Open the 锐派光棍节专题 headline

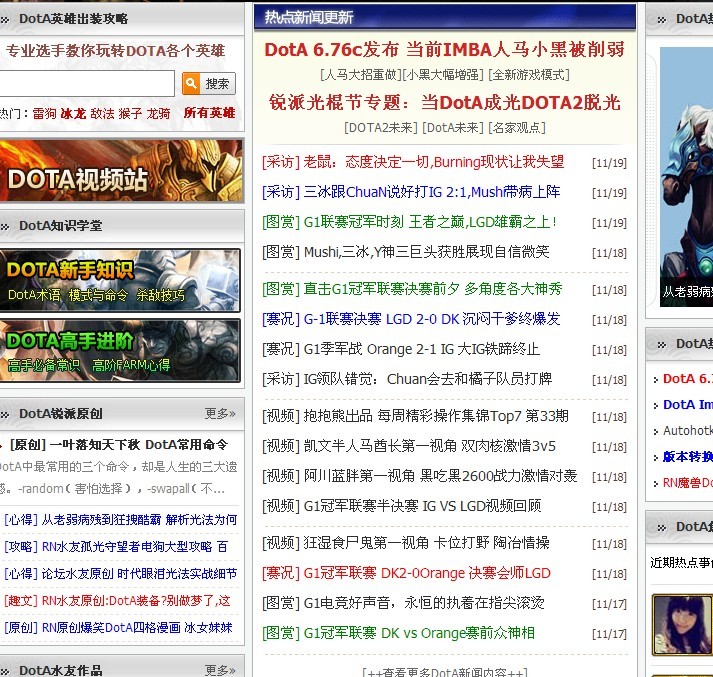[x=444, y=102]
